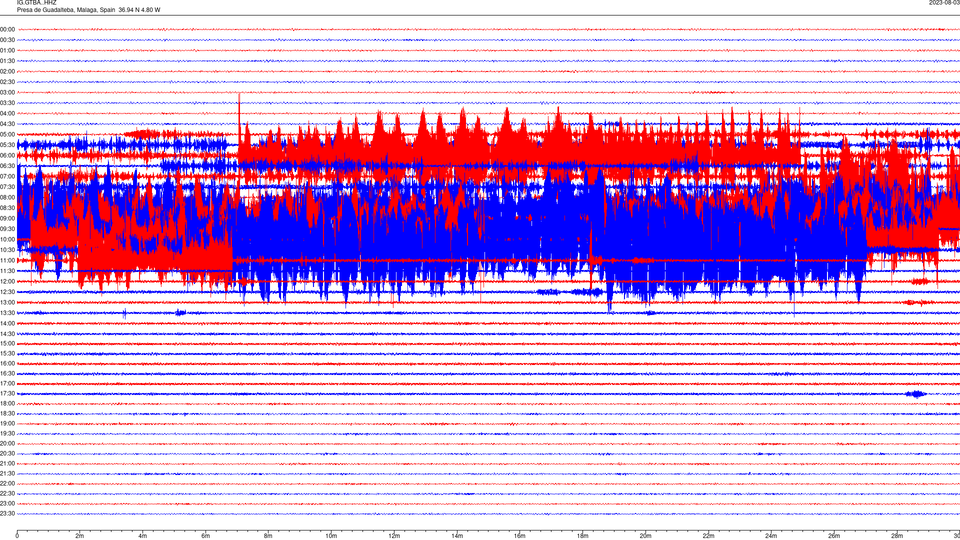Click the 05:00 time row label

pos(7,135)
